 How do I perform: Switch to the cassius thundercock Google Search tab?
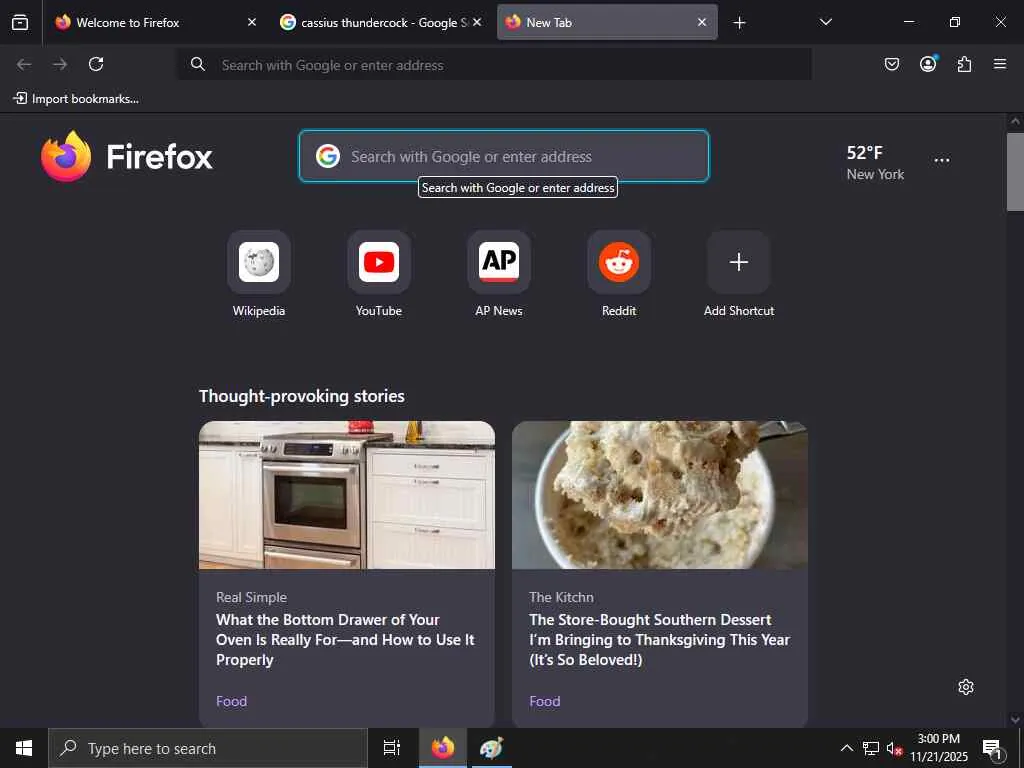[x=380, y=22]
